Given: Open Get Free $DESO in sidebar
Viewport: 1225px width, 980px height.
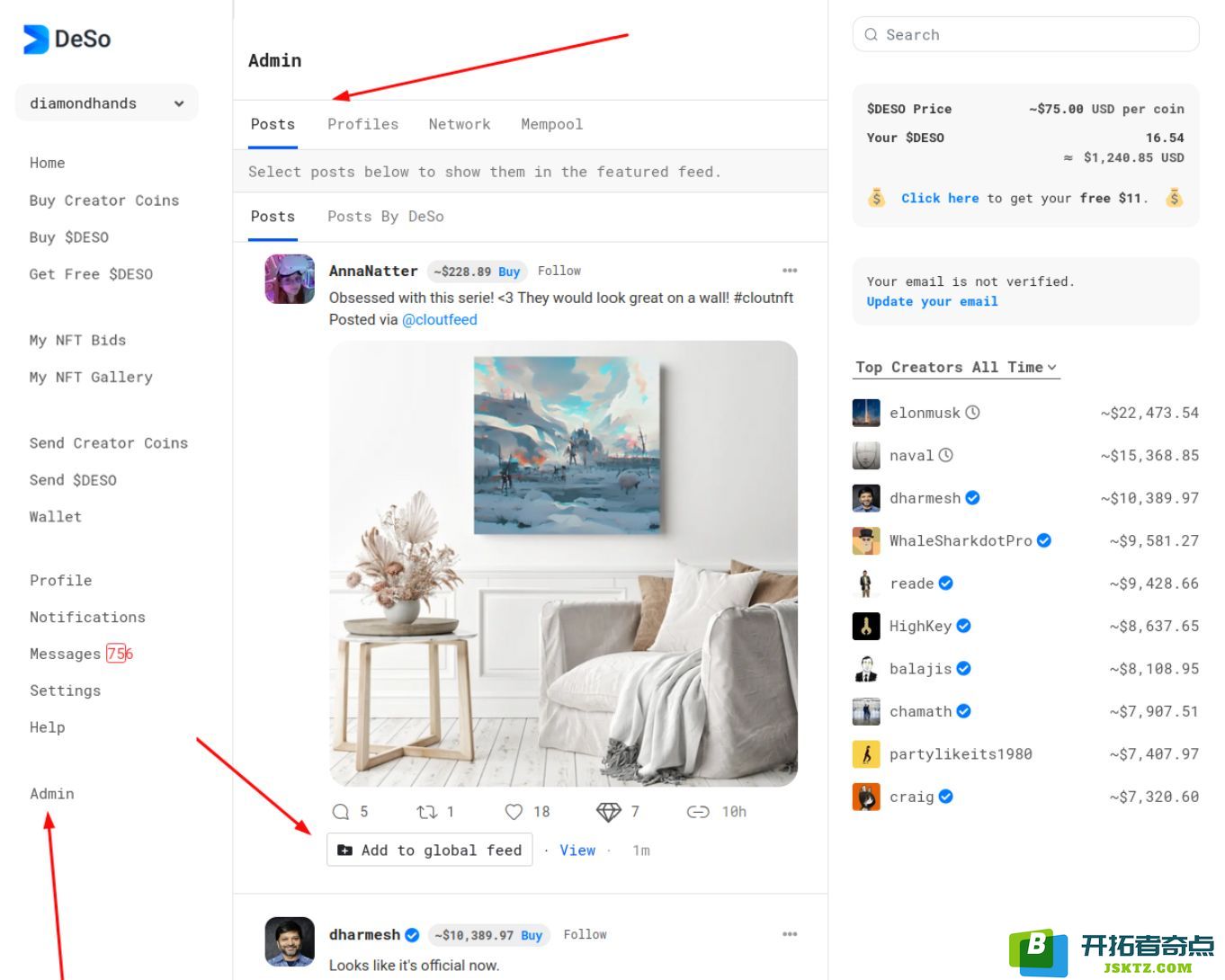Looking at the screenshot, I should coord(91,274).
